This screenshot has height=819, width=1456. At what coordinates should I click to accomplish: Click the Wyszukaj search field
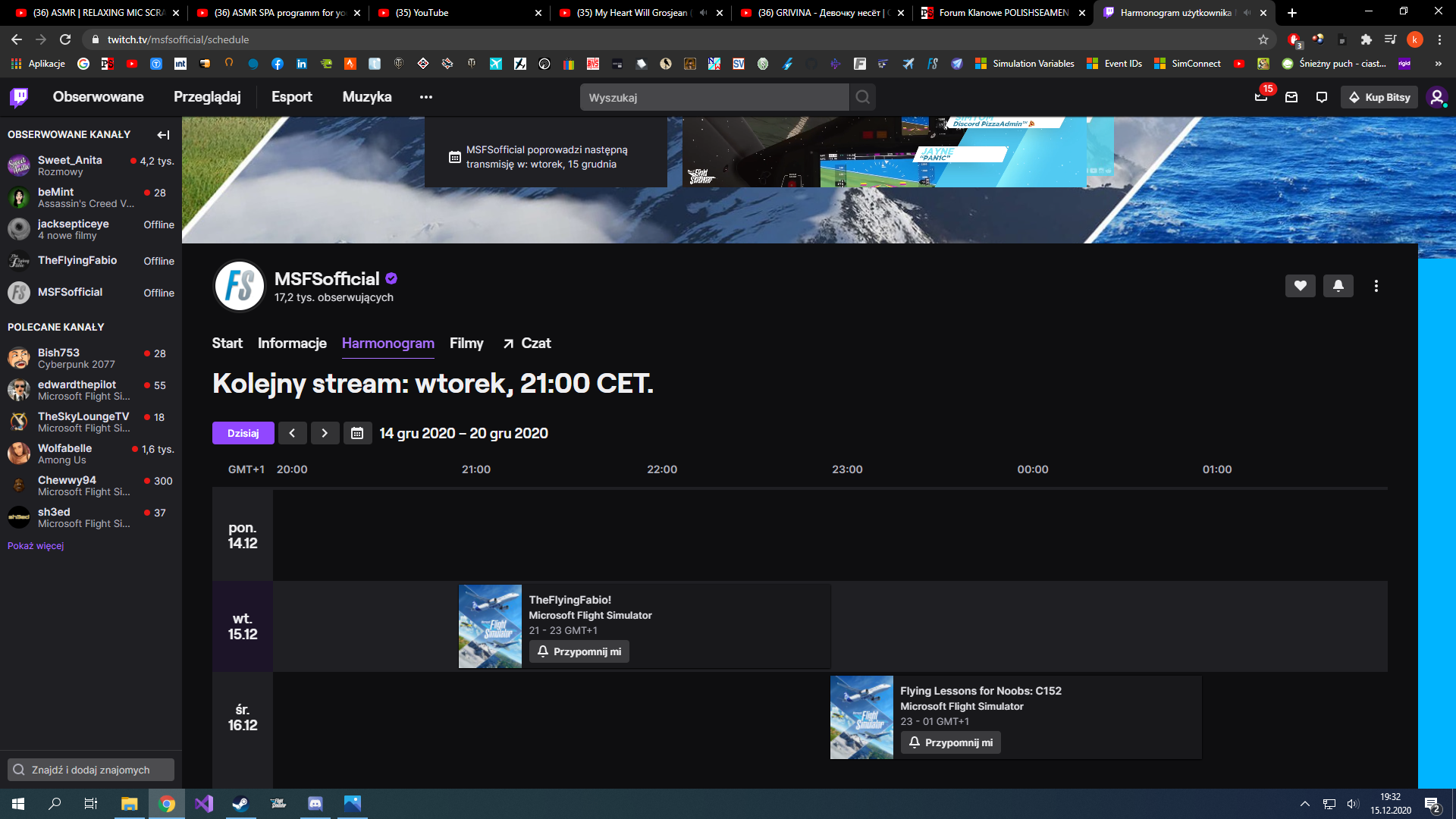[713, 97]
